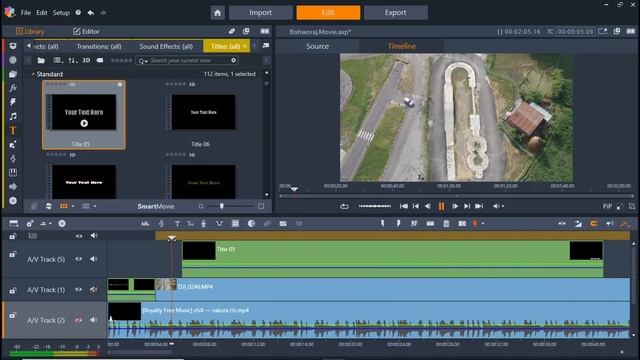The height and width of the screenshot is (360, 640).
Task: Step back one frame
Action: [416, 206]
